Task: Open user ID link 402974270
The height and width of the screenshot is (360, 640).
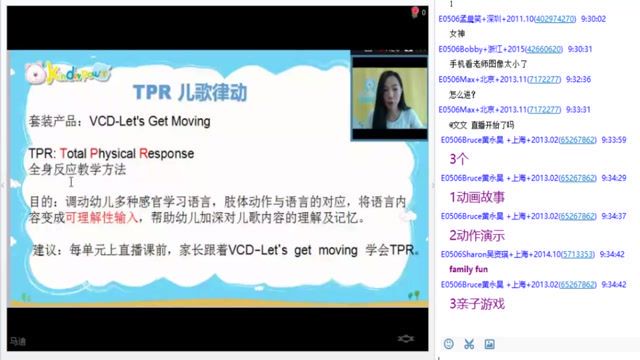Action: 555,19
